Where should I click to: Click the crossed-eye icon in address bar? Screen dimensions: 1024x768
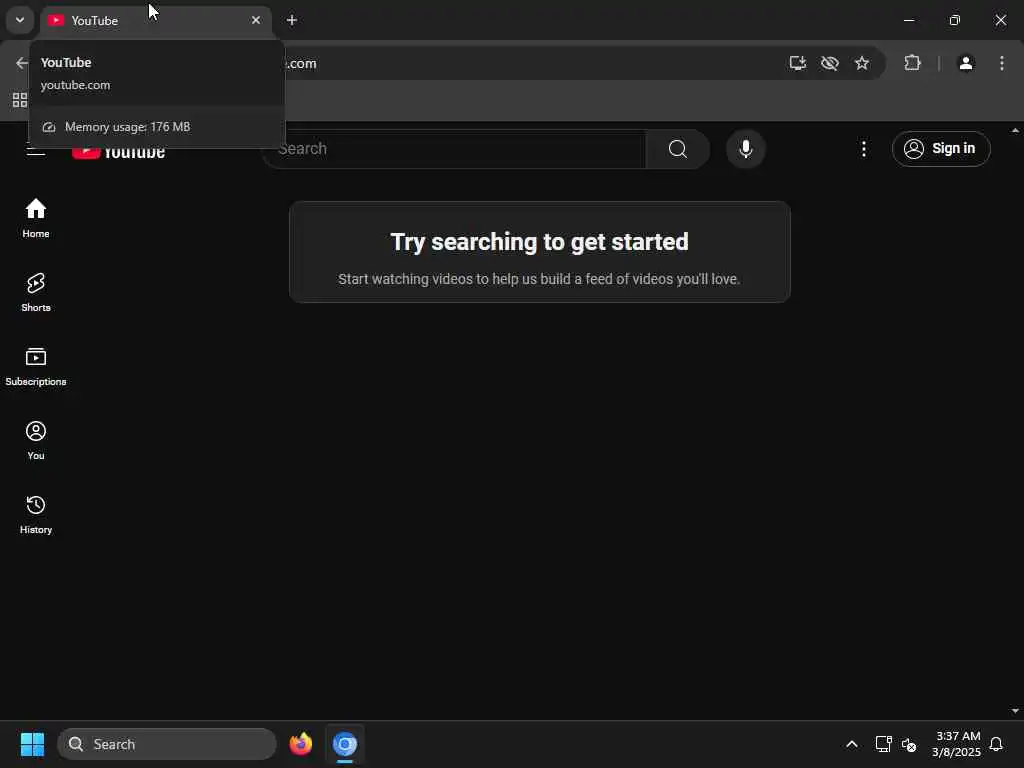tap(829, 63)
